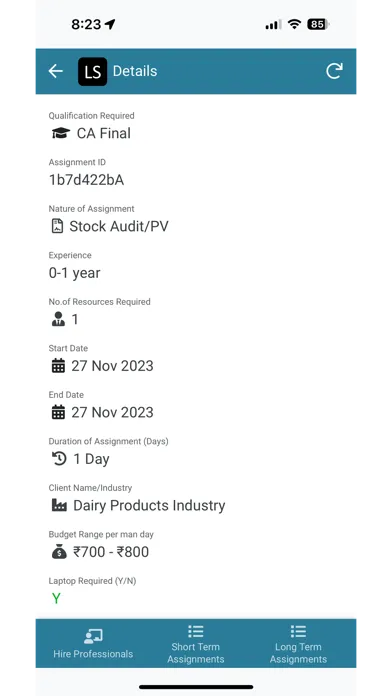392x696 pixels.
Task: Tap the LS app logo
Action: [x=92, y=71]
